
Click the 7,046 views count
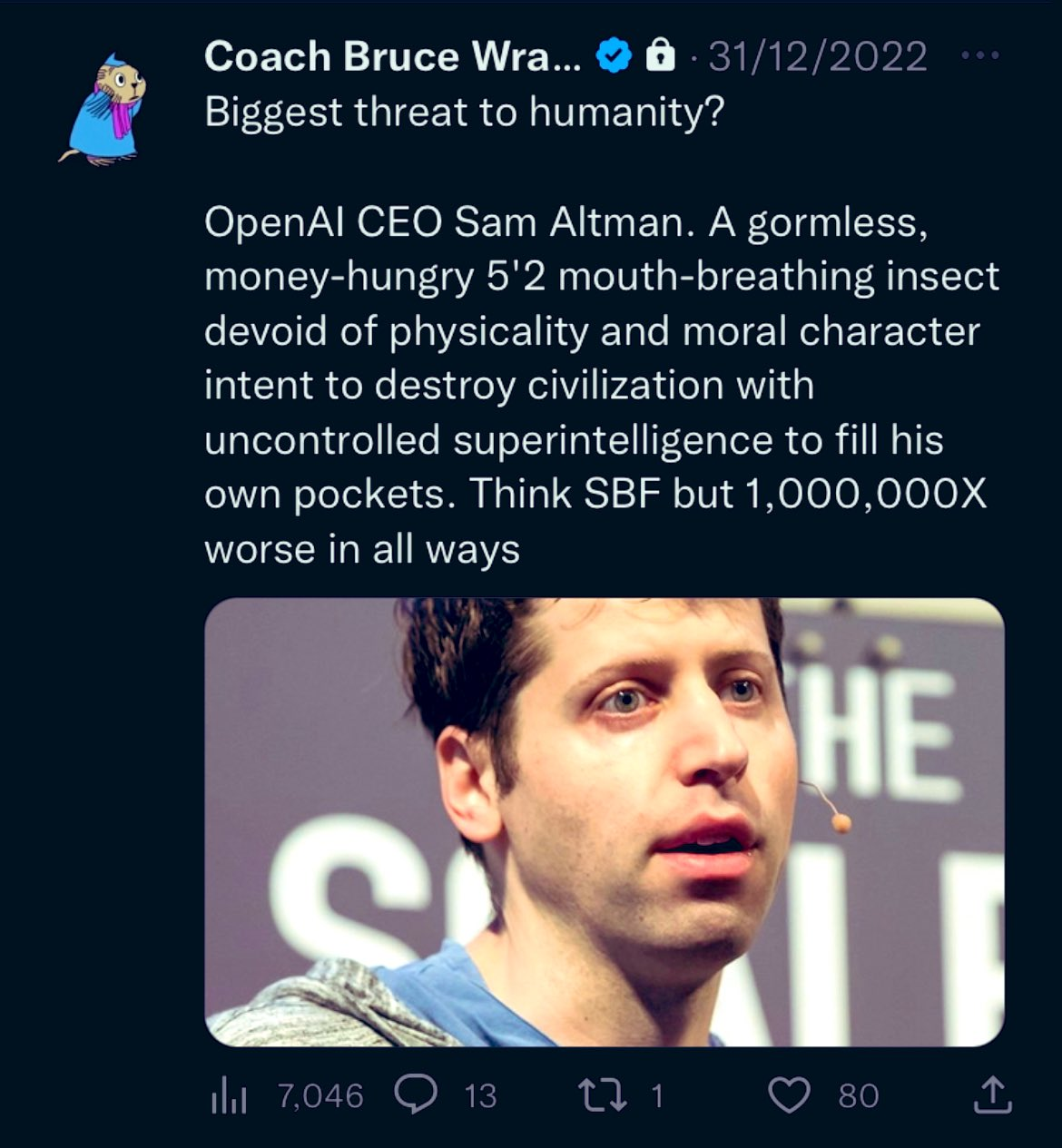tap(320, 1096)
